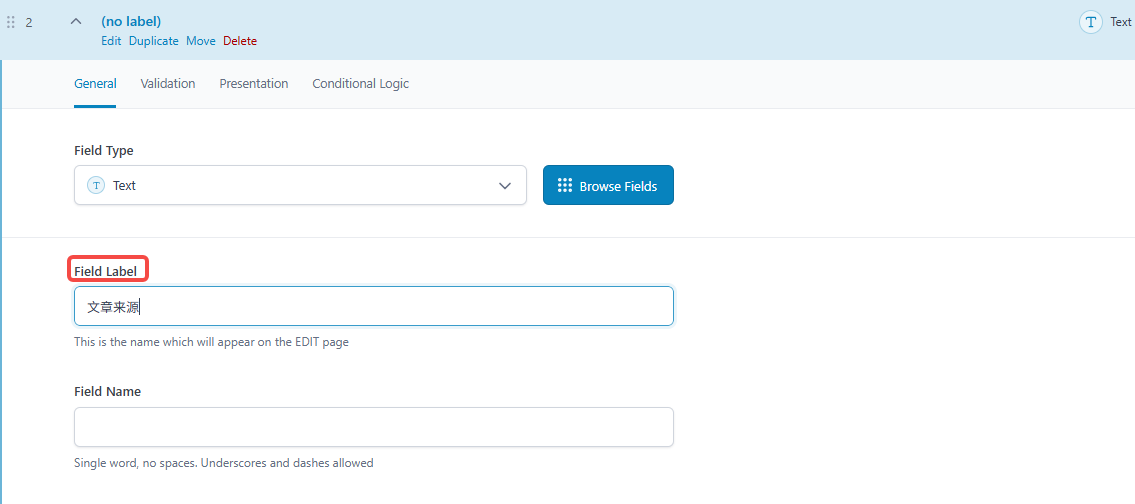Click the Field Type dropdown arrow
This screenshot has width=1135, height=504.
pos(505,186)
